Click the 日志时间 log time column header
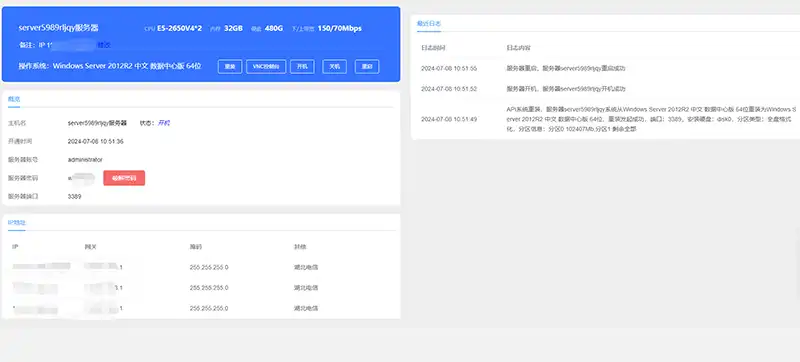 click(x=433, y=48)
